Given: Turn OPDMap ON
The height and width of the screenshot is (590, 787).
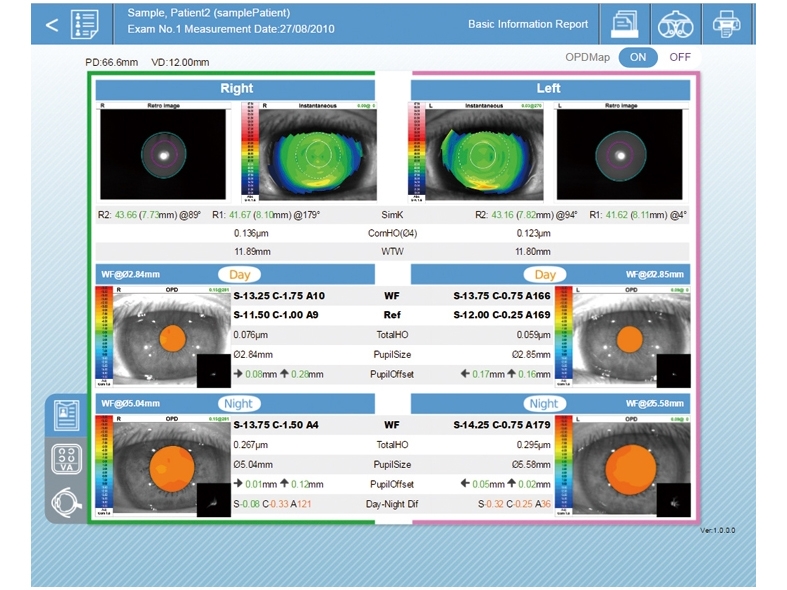Looking at the screenshot, I should (x=638, y=57).
